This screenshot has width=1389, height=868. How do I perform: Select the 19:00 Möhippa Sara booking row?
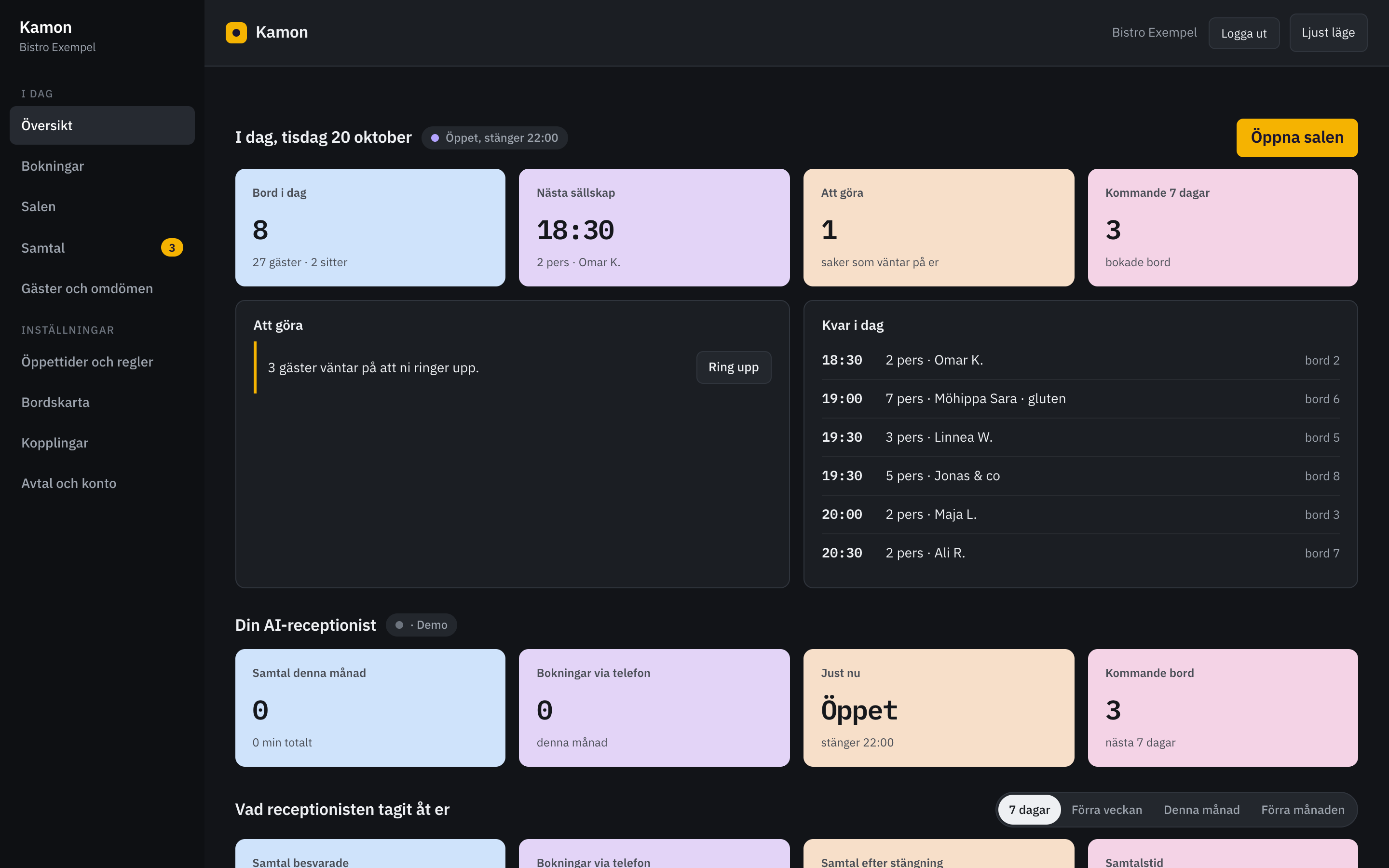pos(1080,398)
